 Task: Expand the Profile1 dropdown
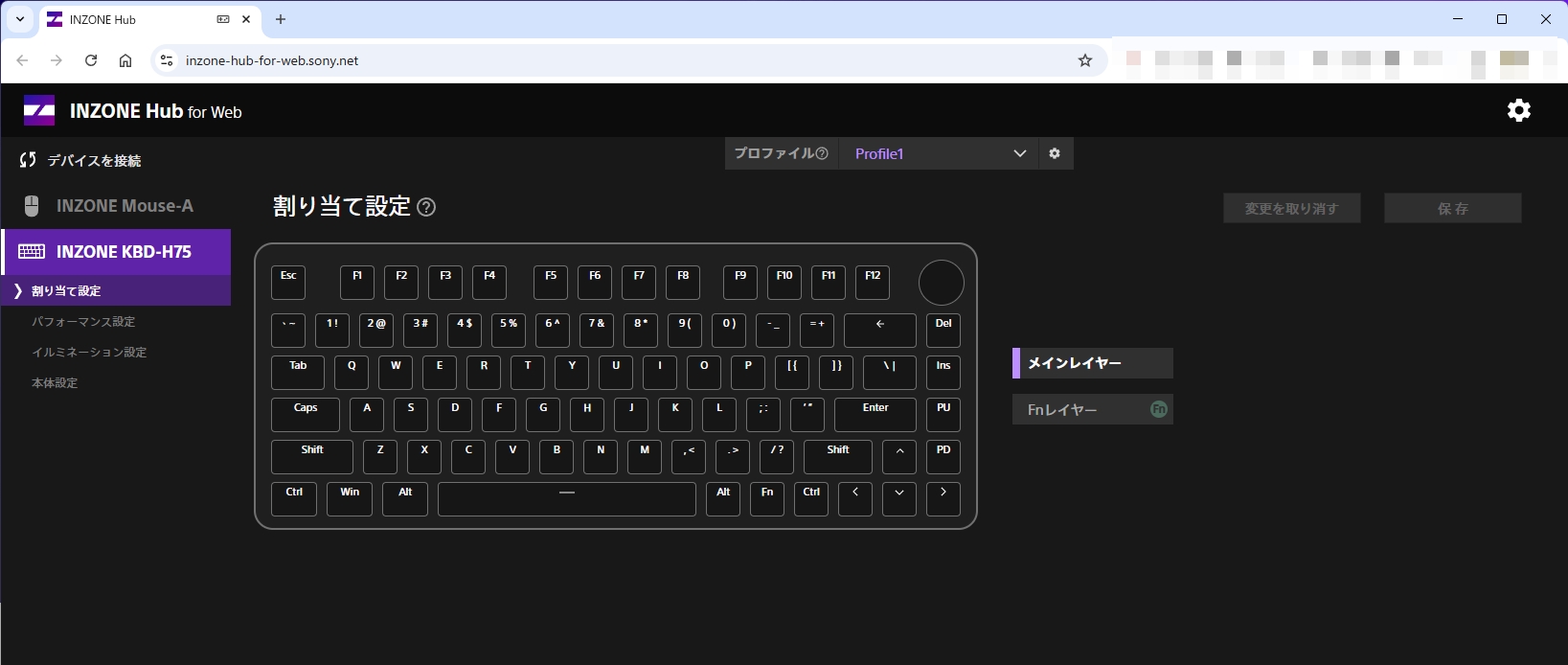click(x=1020, y=153)
